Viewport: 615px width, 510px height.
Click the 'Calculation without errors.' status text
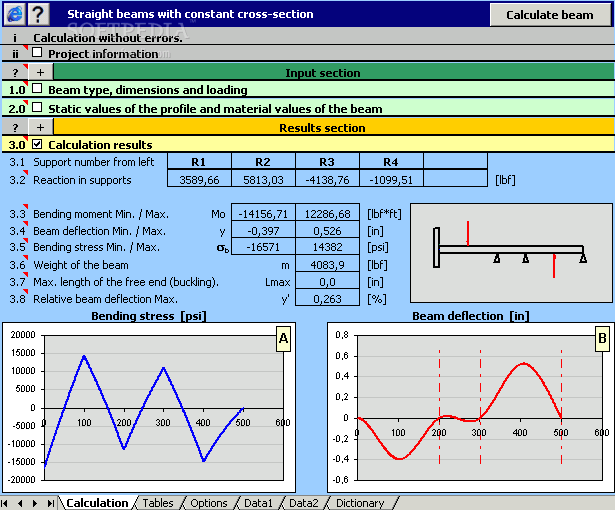pyautogui.click(x=108, y=38)
